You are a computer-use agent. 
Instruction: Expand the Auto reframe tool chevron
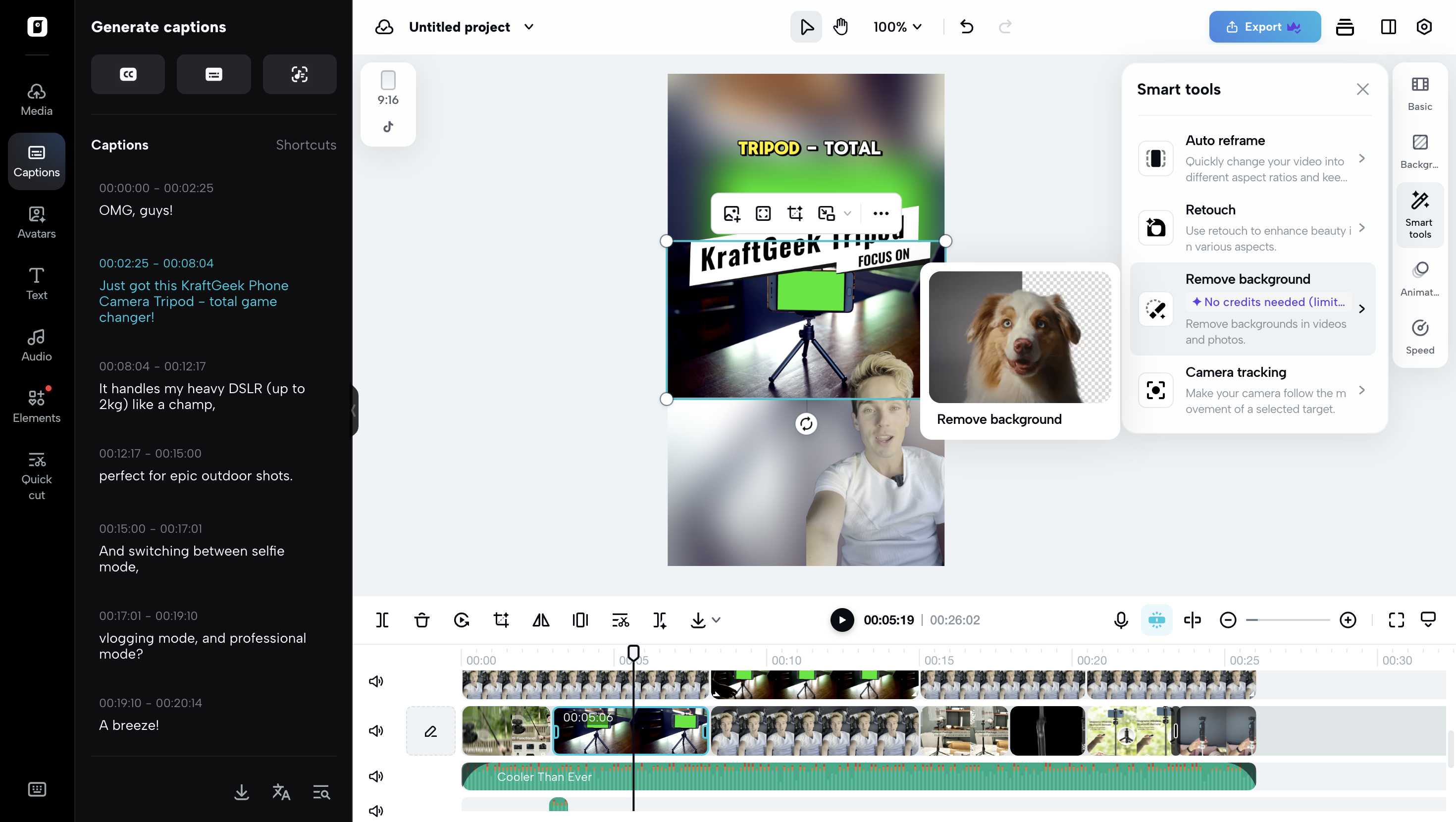[x=1361, y=158]
